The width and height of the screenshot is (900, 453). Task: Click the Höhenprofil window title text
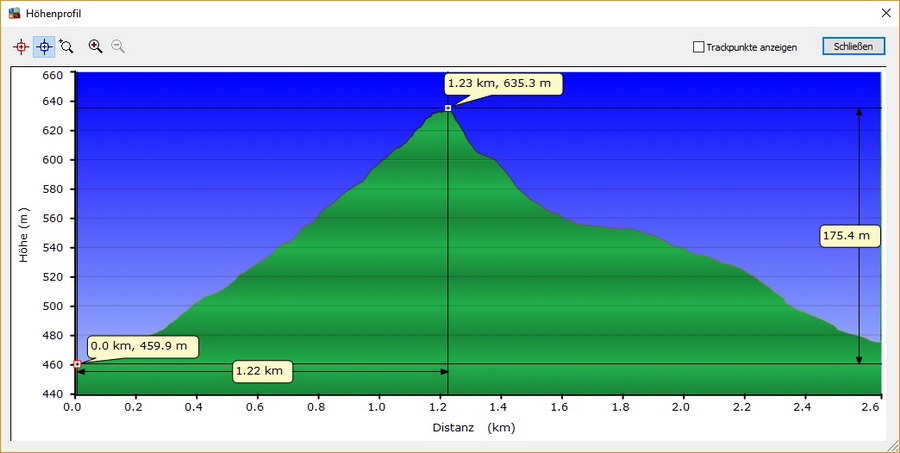click(x=54, y=14)
